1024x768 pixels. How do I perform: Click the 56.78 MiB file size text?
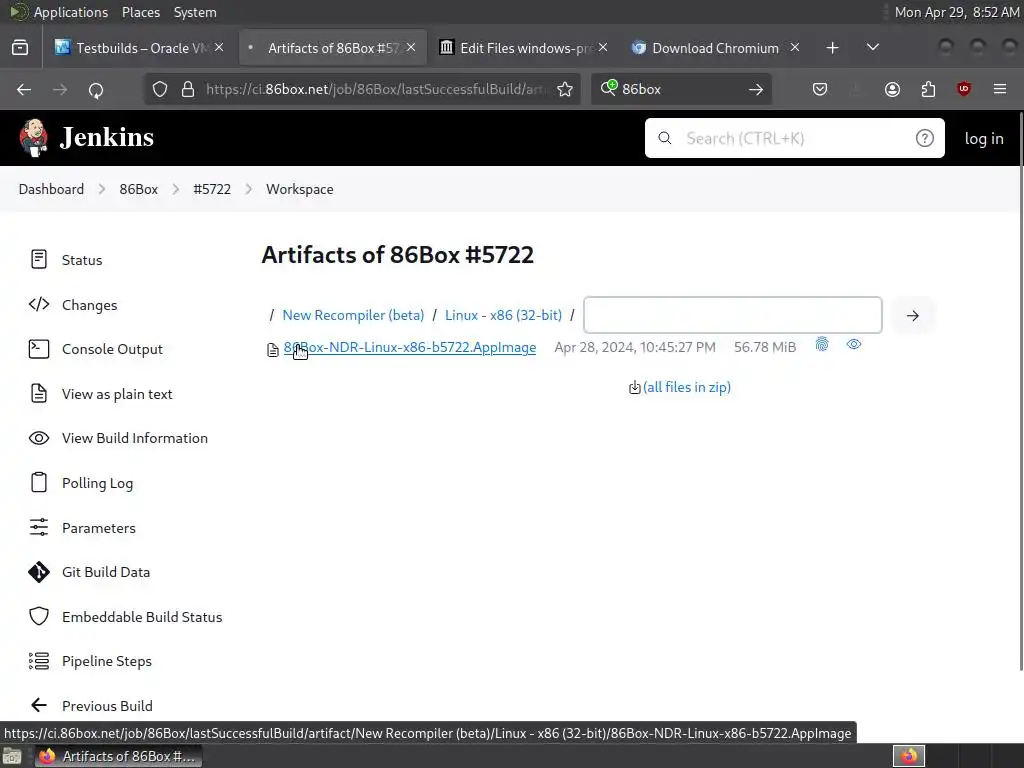765,347
